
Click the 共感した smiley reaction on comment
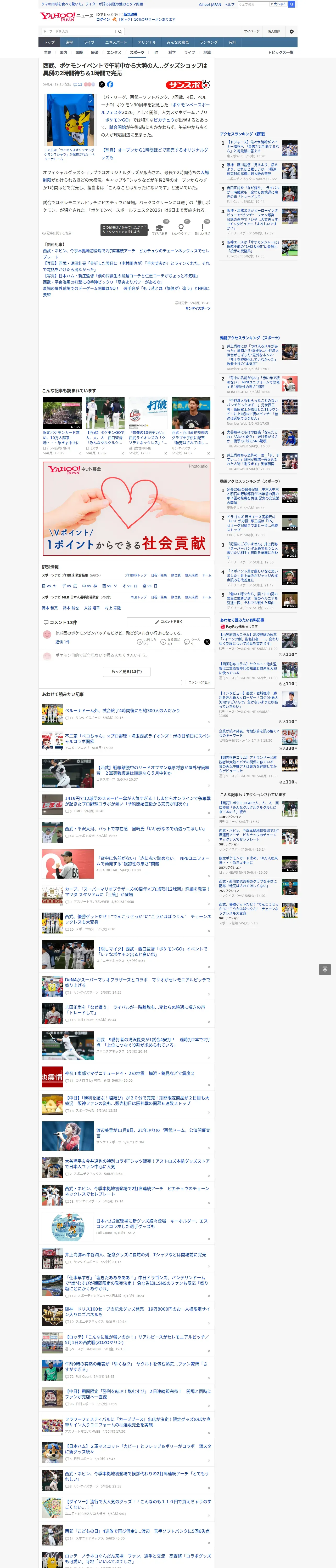[147, 642]
